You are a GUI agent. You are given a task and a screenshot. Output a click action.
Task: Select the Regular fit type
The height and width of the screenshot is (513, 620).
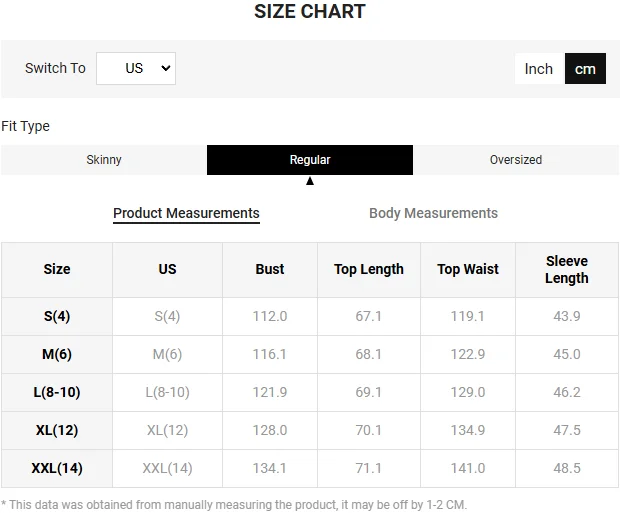tap(310, 160)
